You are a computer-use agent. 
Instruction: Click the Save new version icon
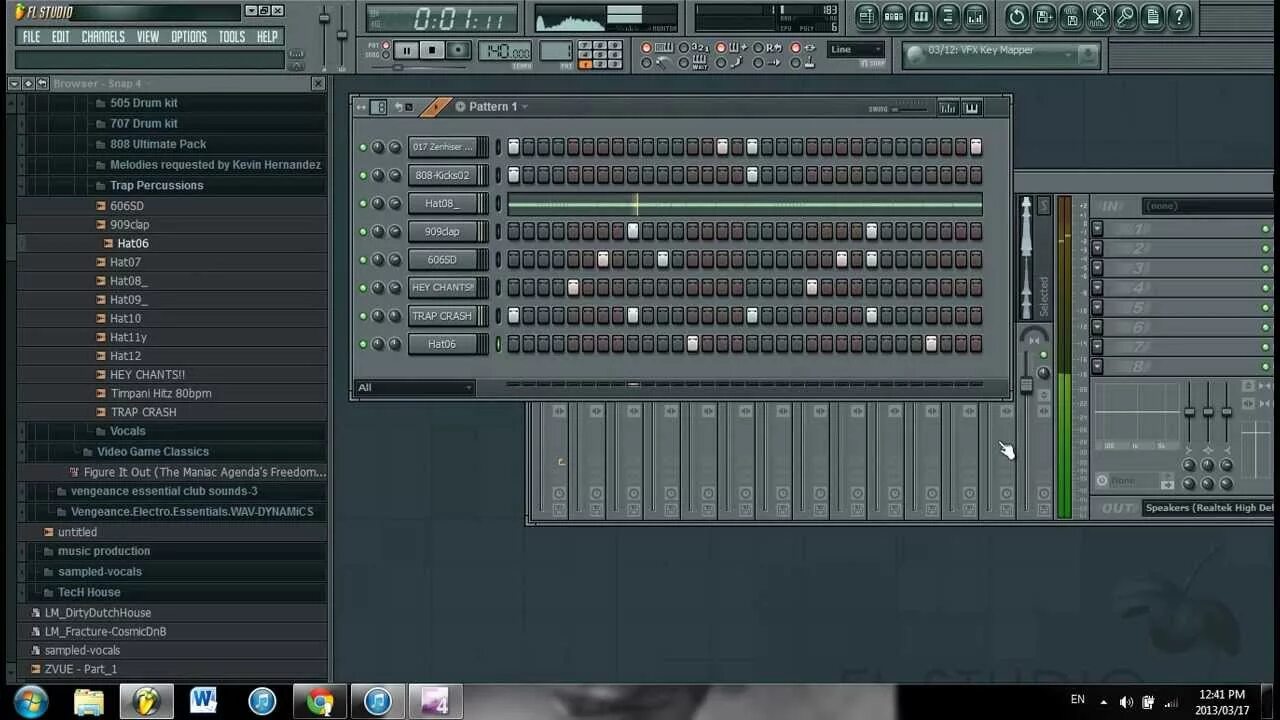(1044, 16)
